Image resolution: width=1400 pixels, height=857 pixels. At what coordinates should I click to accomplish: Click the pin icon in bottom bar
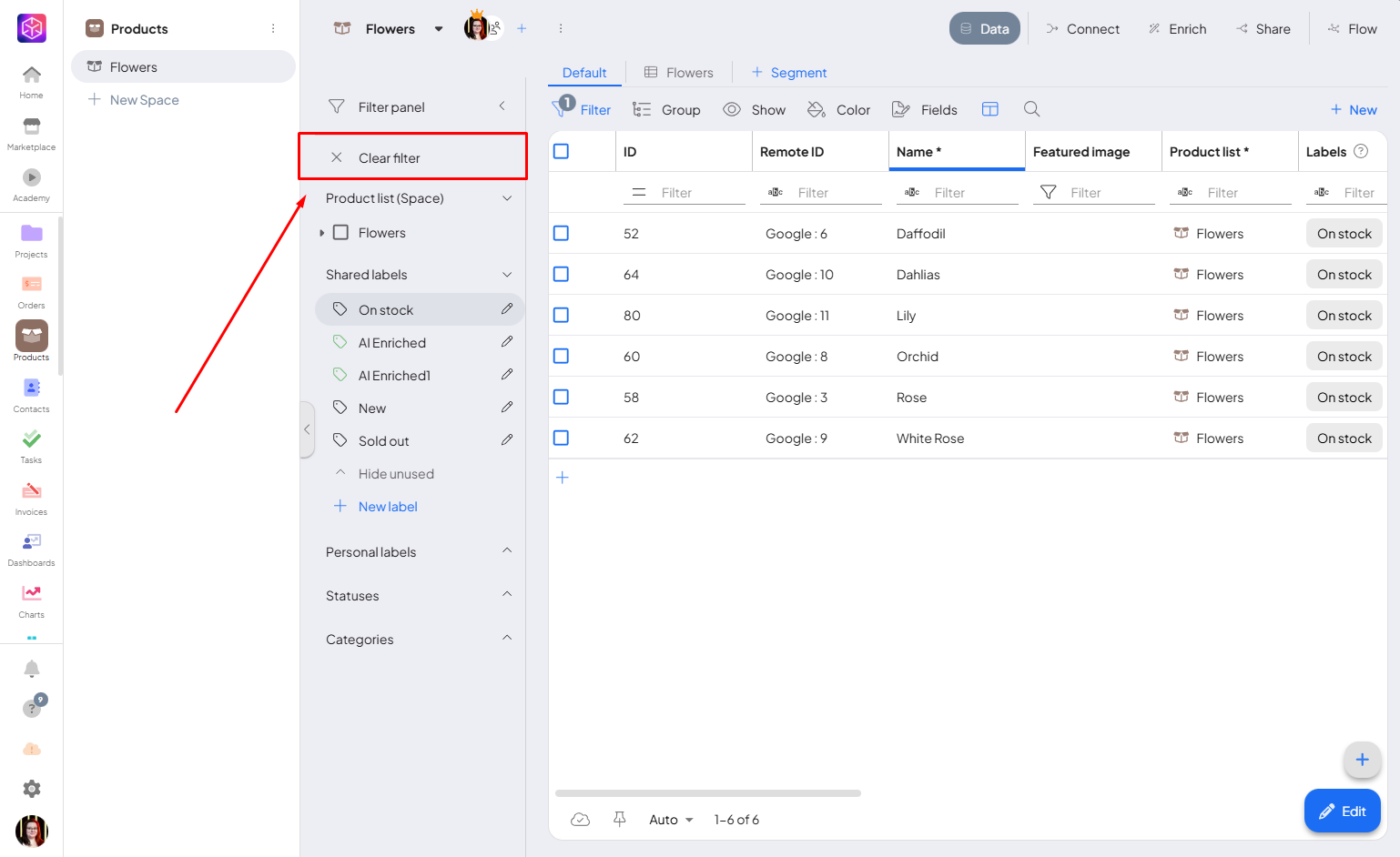click(x=620, y=820)
